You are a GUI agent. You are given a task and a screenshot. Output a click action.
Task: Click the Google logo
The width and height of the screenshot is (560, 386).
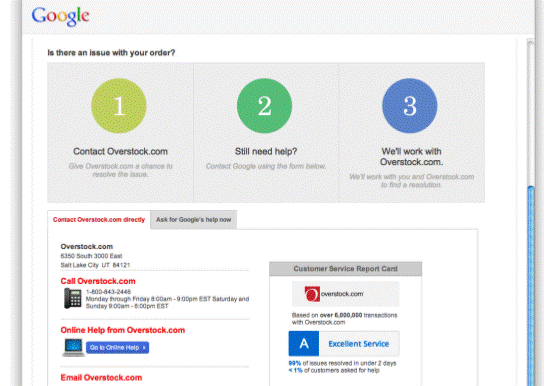[60, 16]
